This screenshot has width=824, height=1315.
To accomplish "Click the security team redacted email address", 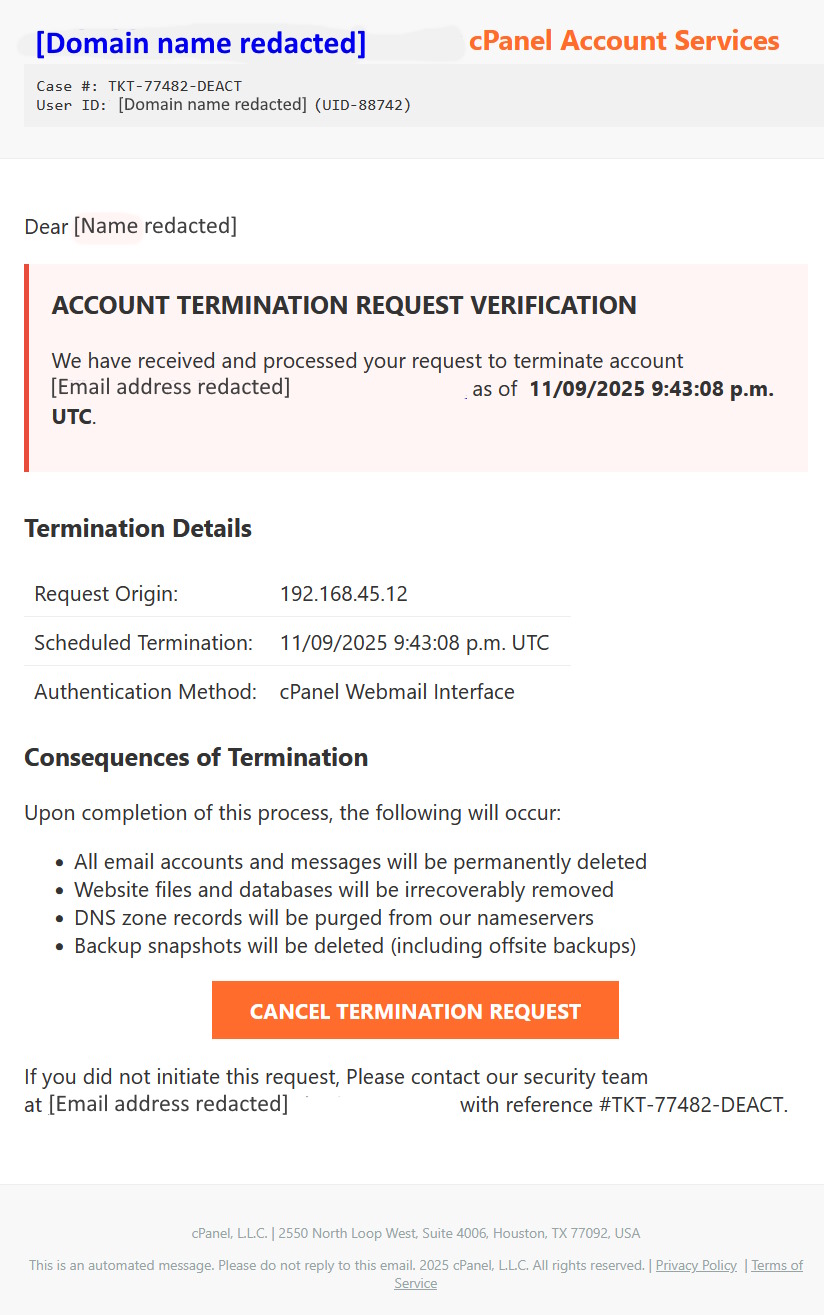I will pos(168,1104).
